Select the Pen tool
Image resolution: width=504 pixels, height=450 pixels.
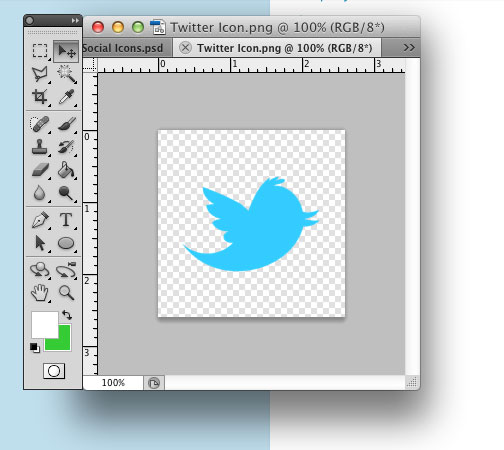click(x=40, y=220)
